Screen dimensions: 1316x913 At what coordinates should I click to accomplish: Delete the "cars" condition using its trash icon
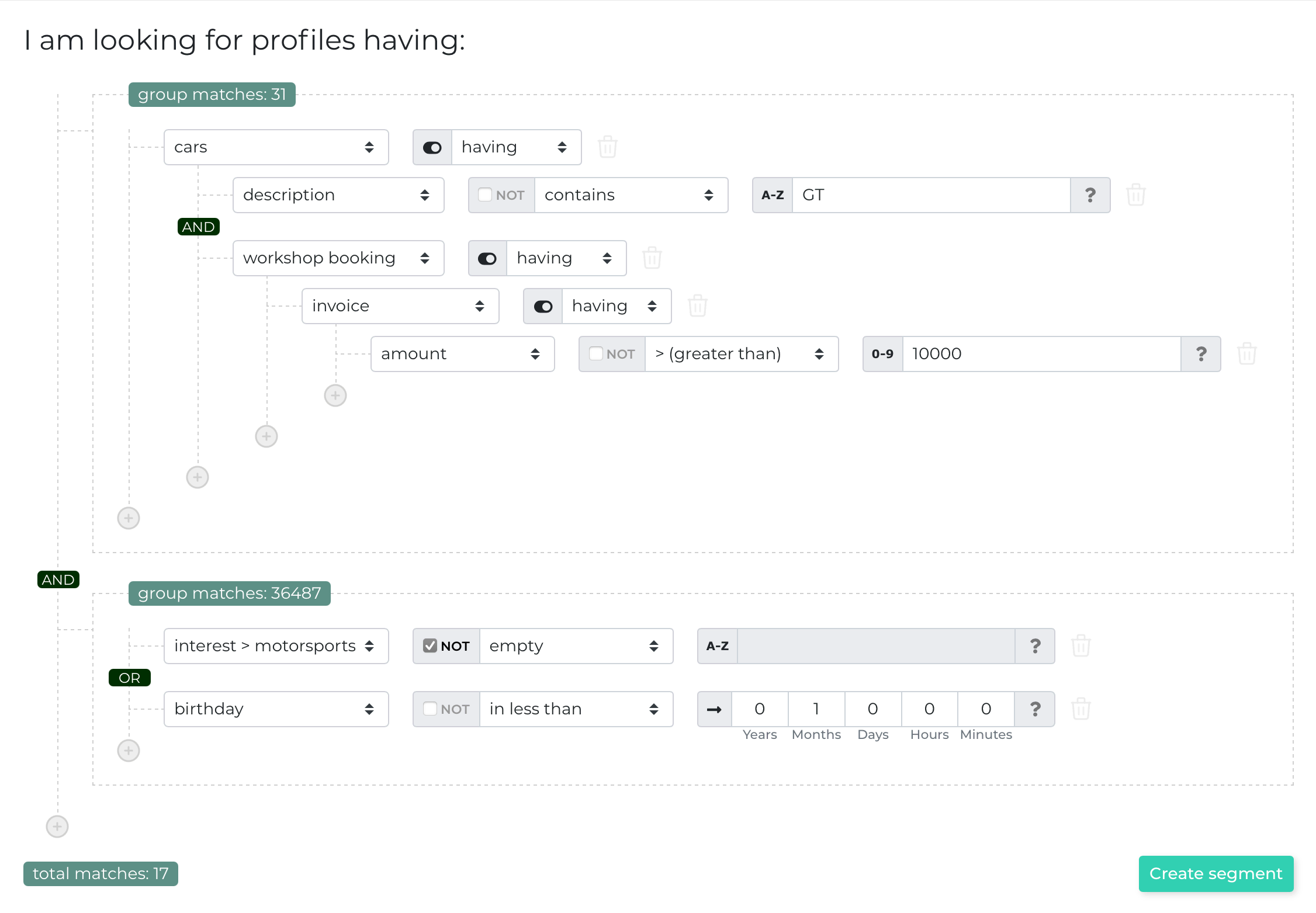[608, 147]
